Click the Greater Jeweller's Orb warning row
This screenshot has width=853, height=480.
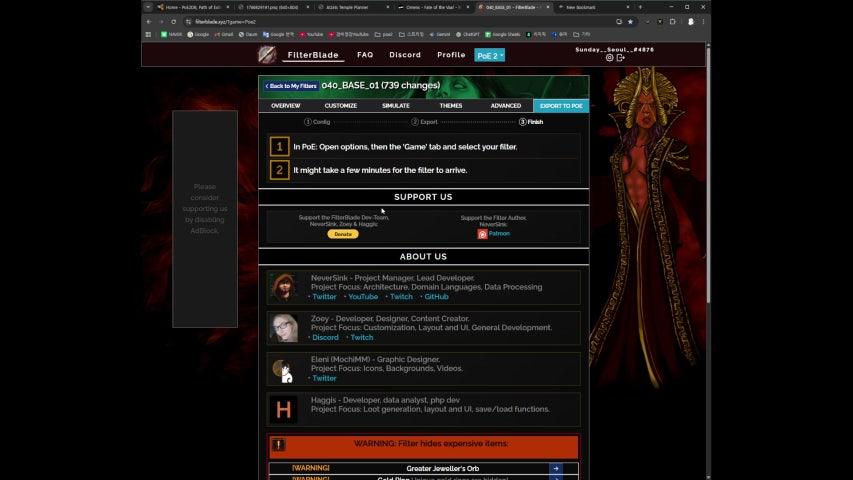(423, 469)
